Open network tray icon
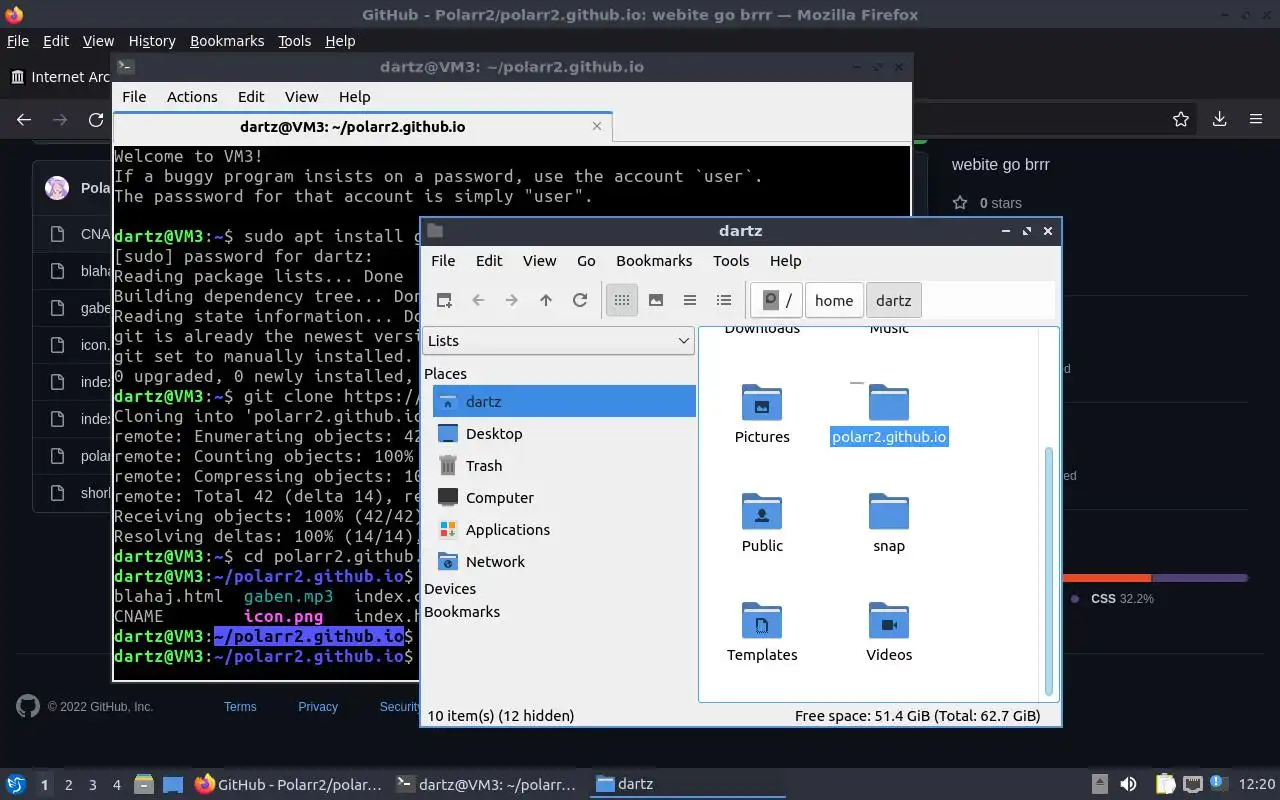The height and width of the screenshot is (800, 1280). 1192,785
